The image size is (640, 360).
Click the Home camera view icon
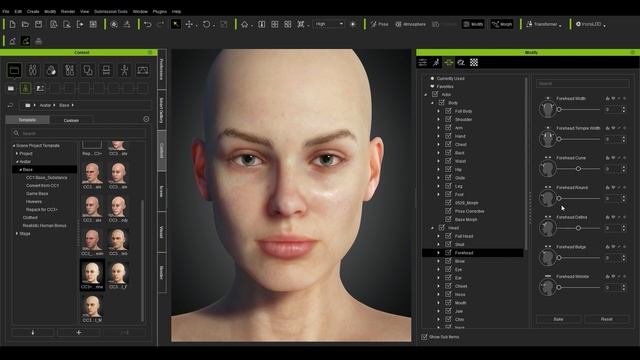(244, 24)
